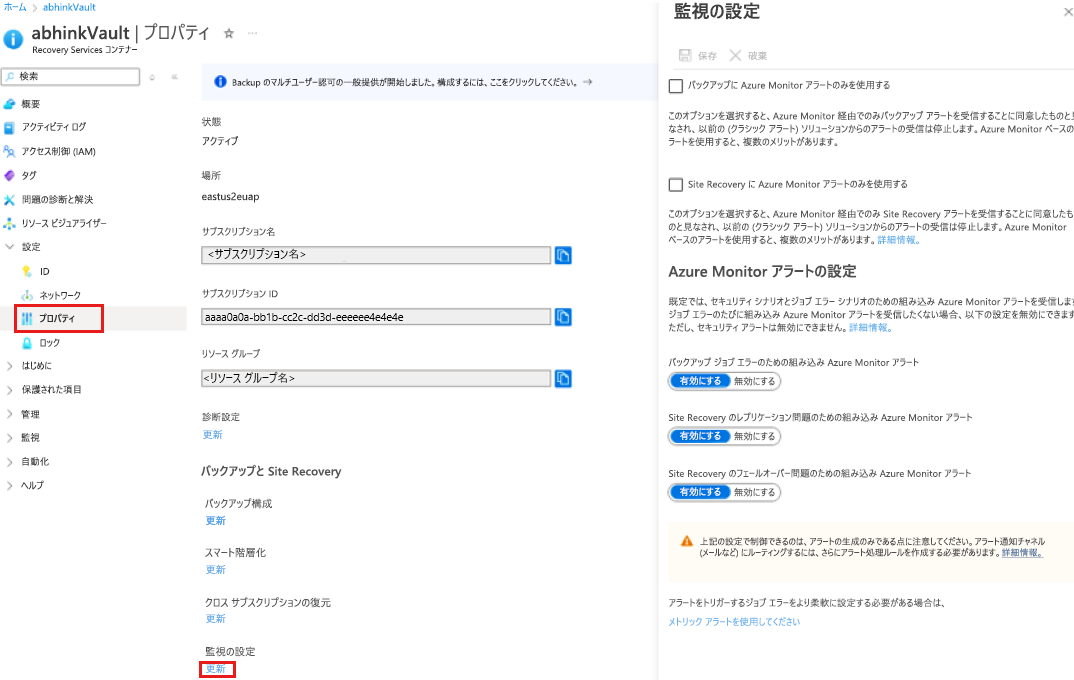
Task: Expand the 管理 section
Action: tap(10, 414)
